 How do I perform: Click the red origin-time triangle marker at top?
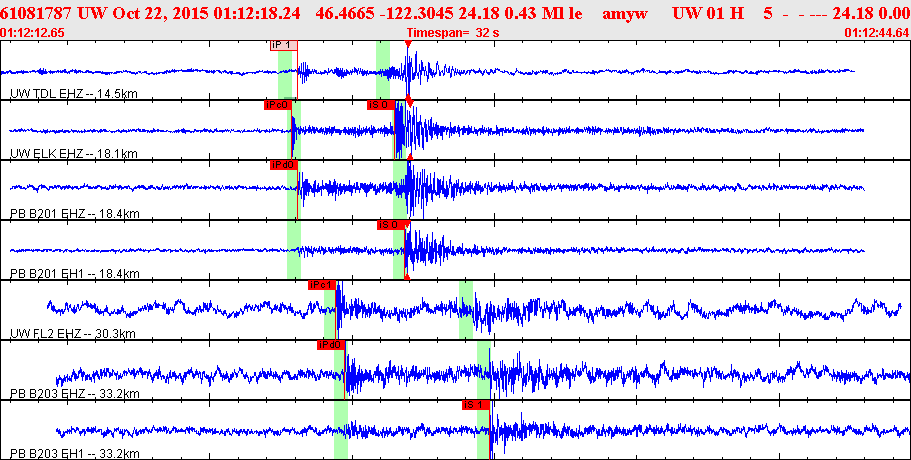(408, 44)
